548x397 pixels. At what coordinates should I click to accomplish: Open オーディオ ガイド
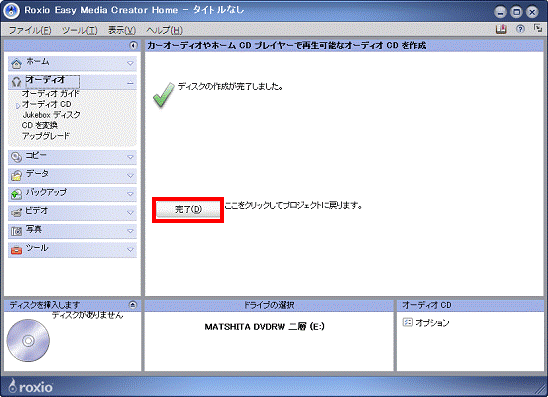[x=51, y=94]
